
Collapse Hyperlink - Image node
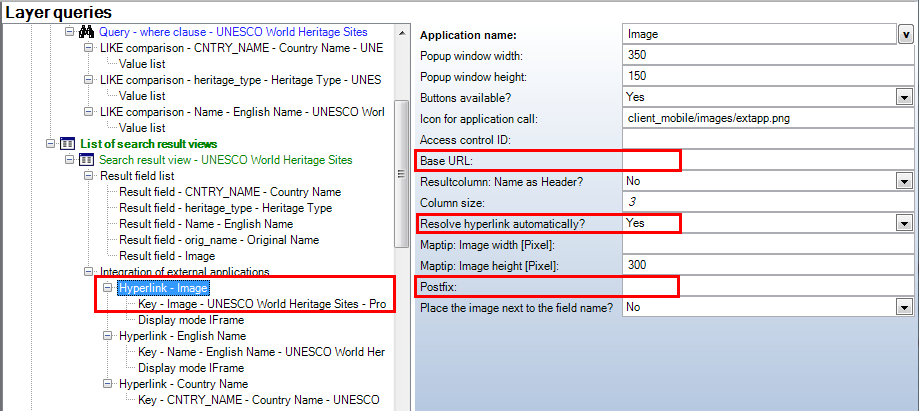[107, 288]
